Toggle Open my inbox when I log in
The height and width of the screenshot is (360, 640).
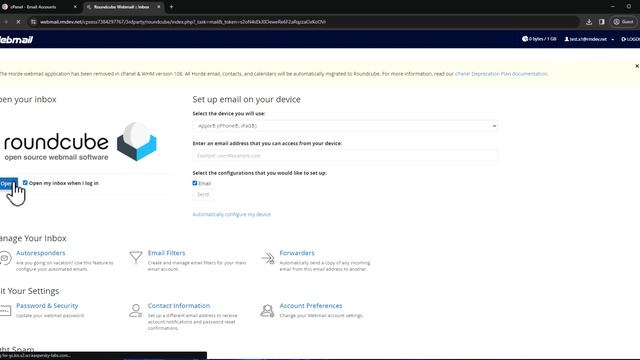tap(25, 183)
